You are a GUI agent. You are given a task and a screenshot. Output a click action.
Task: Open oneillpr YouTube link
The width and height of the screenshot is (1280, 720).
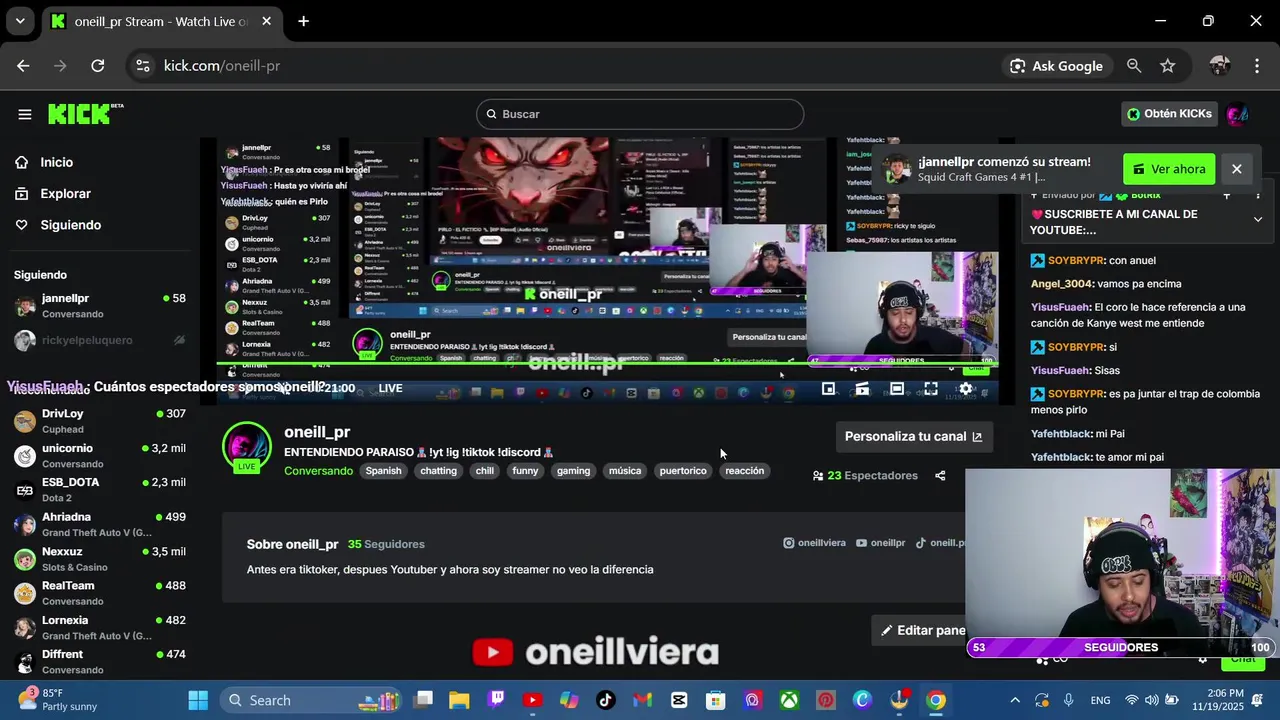coord(880,543)
